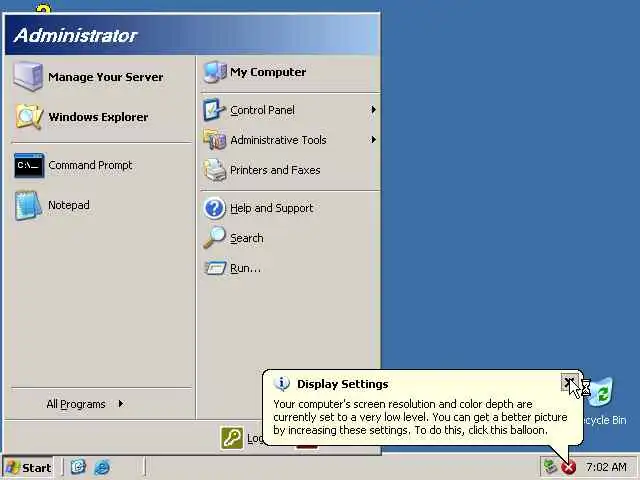Click the red X tray icon
Image resolution: width=640 pixels, height=480 pixels.
click(x=568, y=467)
